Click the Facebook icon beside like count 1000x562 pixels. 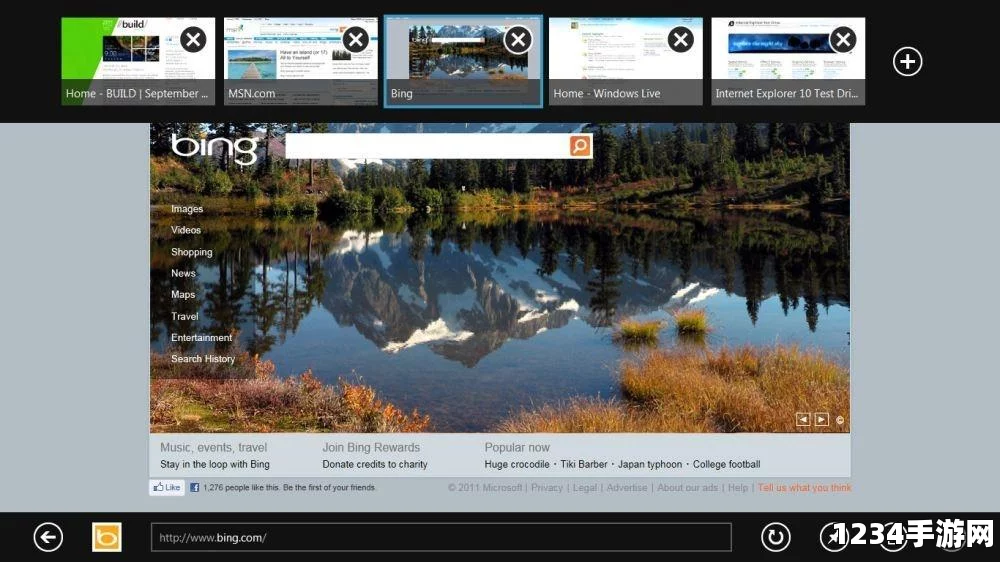(195, 487)
